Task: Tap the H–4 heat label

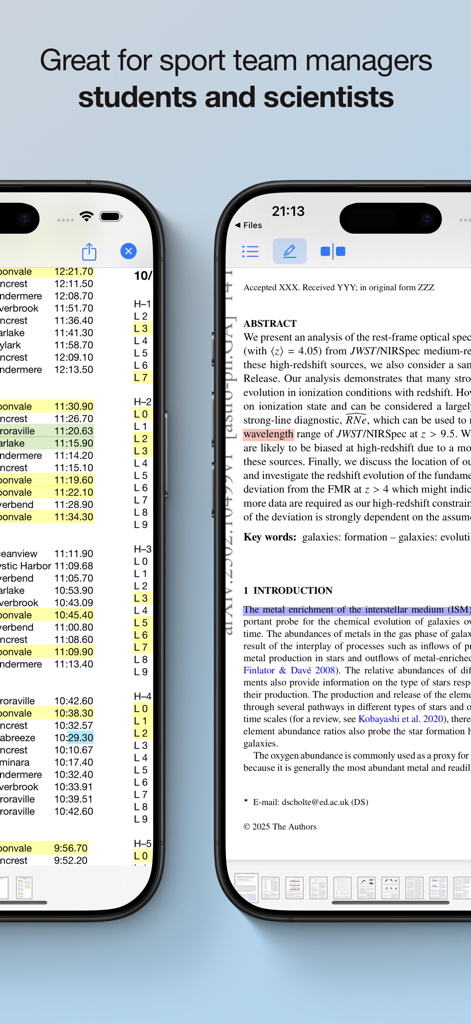Action: pyautogui.click(x=142, y=696)
